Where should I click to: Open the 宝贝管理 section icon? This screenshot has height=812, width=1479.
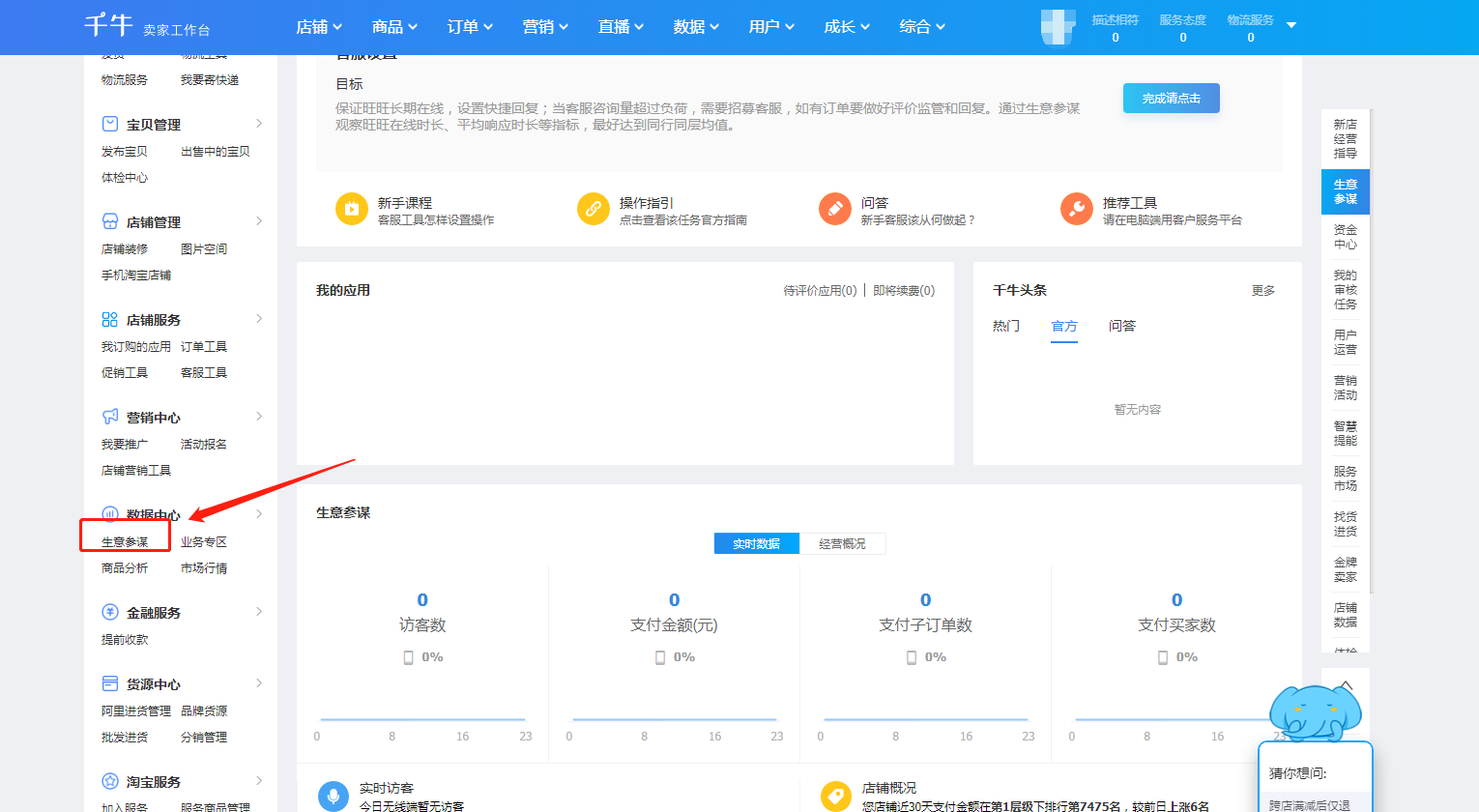point(110,124)
